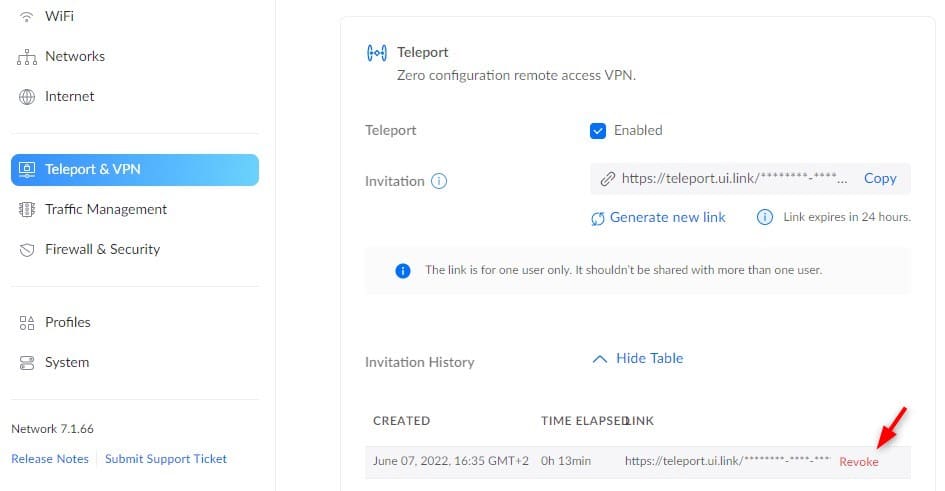This screenshot has width=945, height=491.
Task: Click the chain link icon in invitation field
Action: coord(608,178)
